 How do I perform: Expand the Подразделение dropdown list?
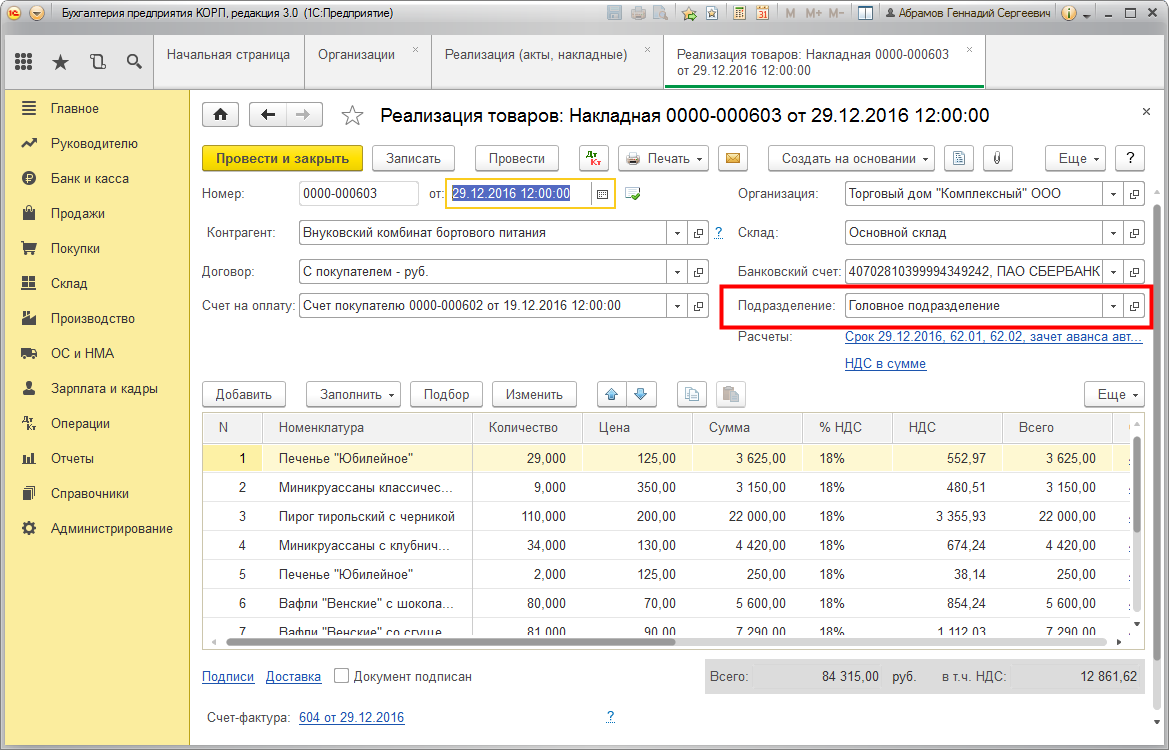(x=1113, y=306)
